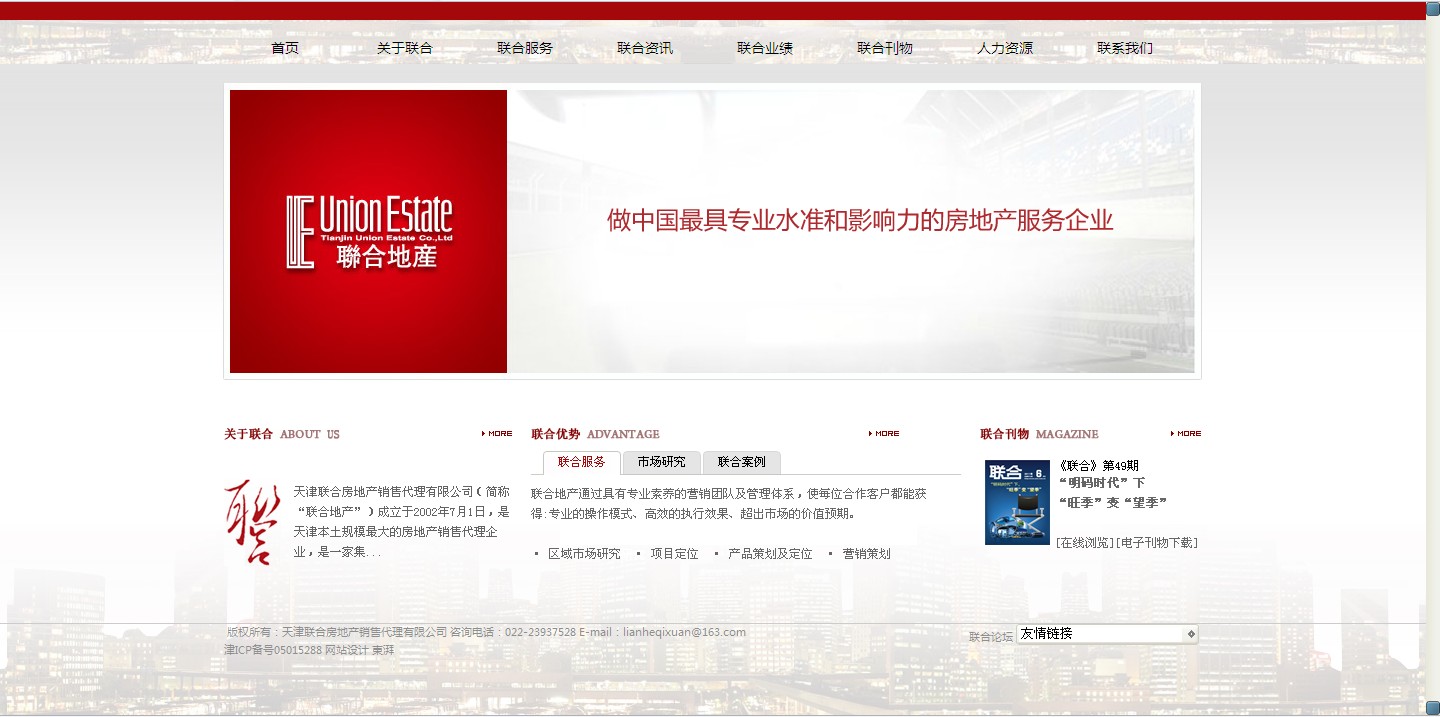Click the 联合刊物 MAGAZINE section heading

(x=1039, y=434)
